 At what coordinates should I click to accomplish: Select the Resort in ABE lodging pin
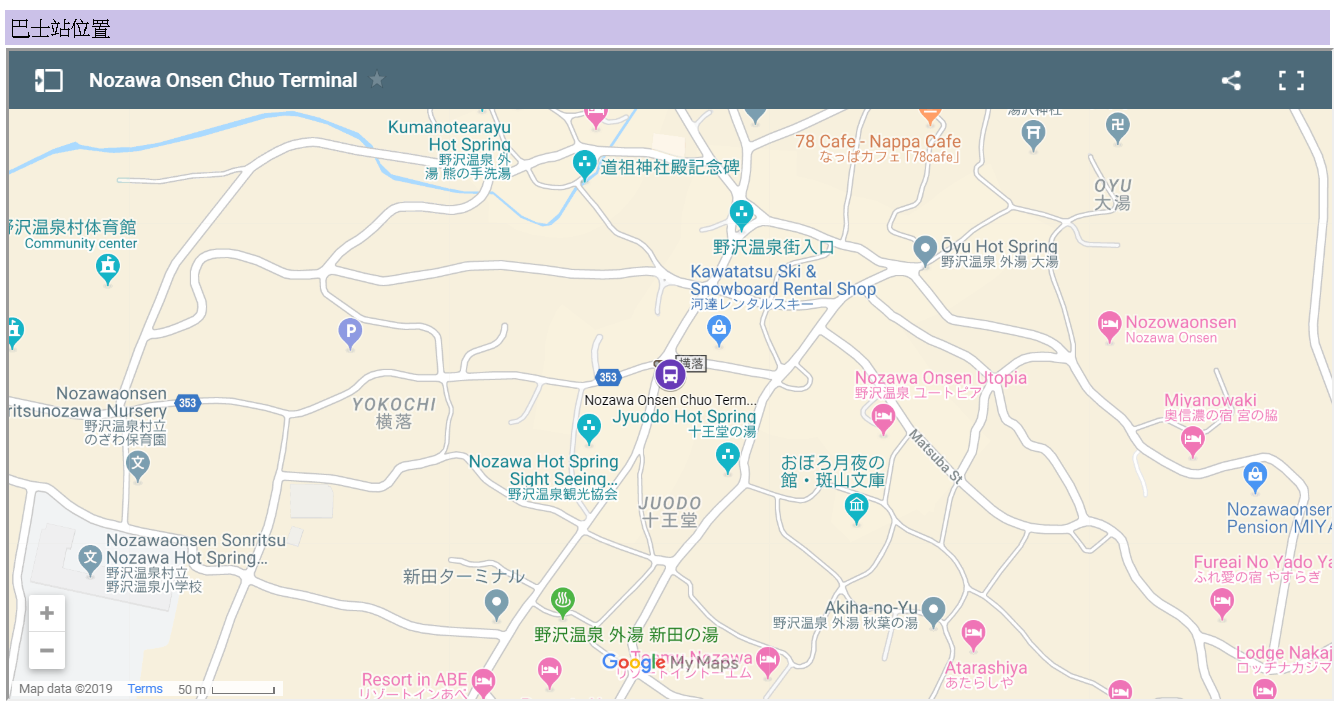click(483, 683)
